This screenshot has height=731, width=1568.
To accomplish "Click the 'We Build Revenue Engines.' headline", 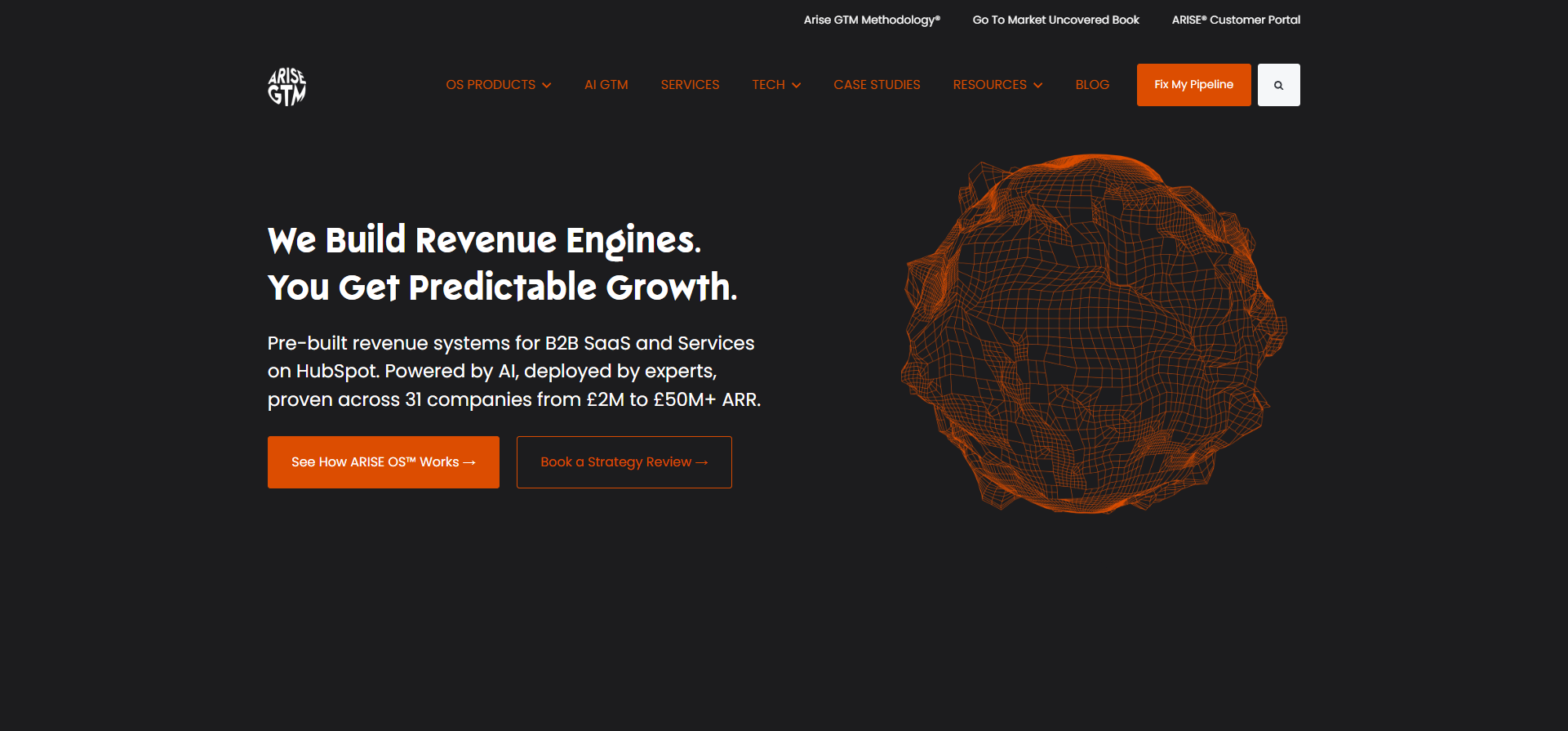I will coord(484,240).
